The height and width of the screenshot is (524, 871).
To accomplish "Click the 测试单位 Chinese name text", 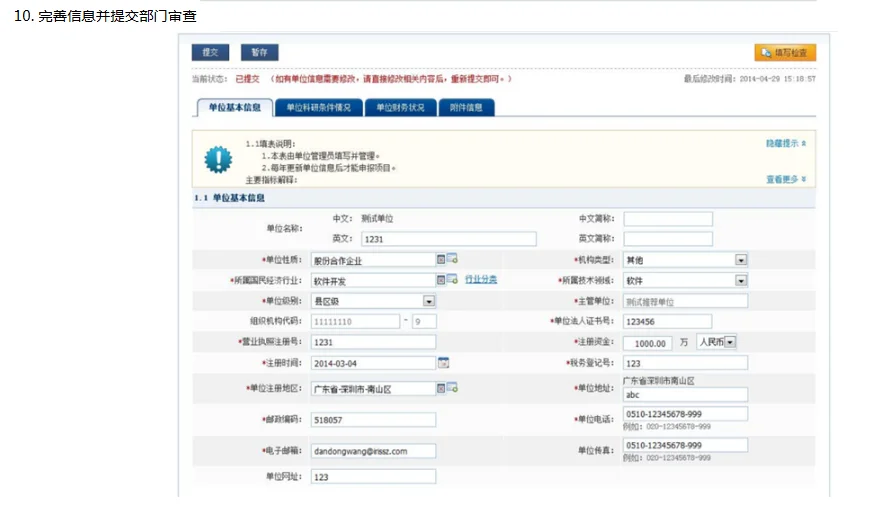I will pos(377,218).
